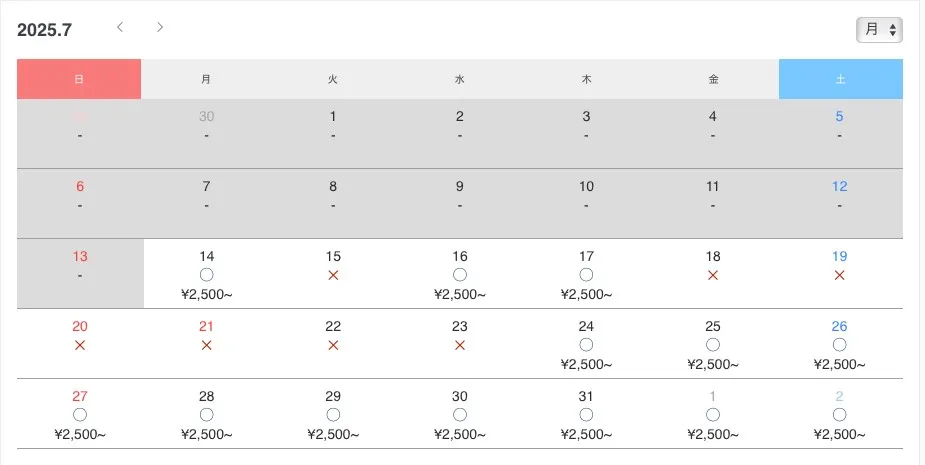925x465 pixels.
Task: Go to previous month with left arrow
Action: coord(120,27)
